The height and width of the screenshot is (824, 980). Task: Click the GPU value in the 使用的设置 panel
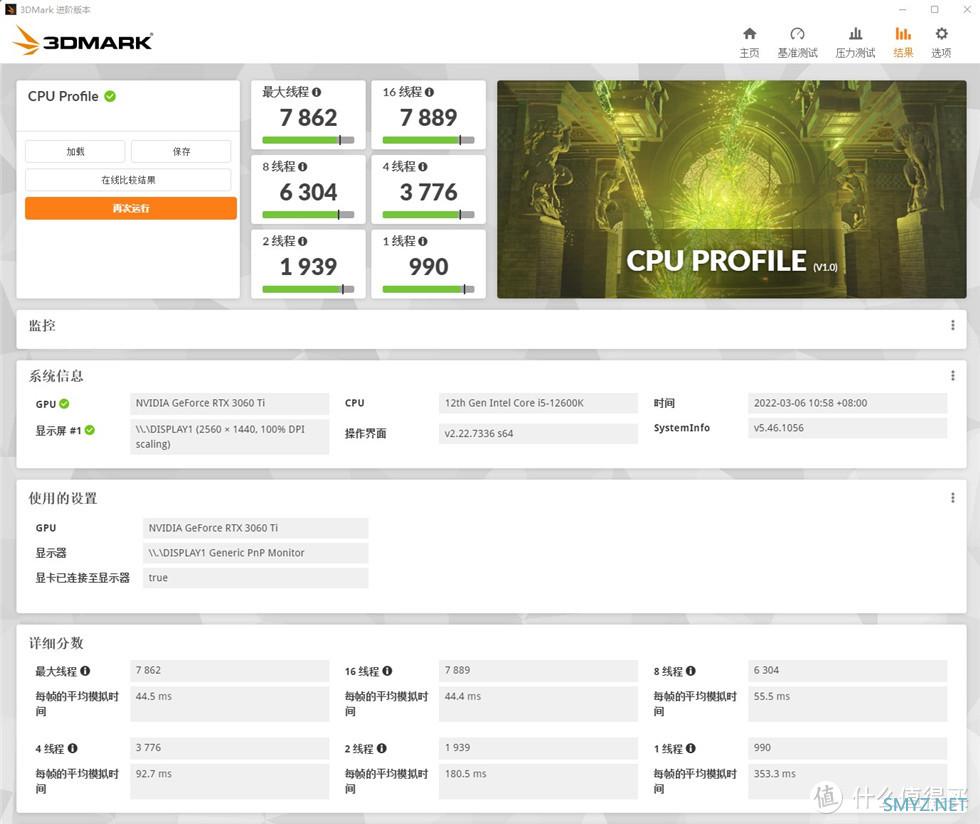tap(256, 528)
